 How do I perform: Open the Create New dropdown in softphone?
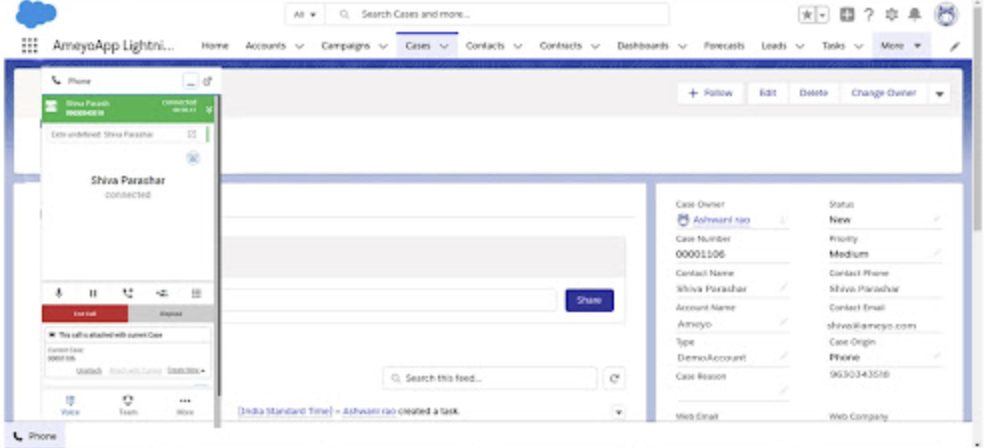[186, 370]
